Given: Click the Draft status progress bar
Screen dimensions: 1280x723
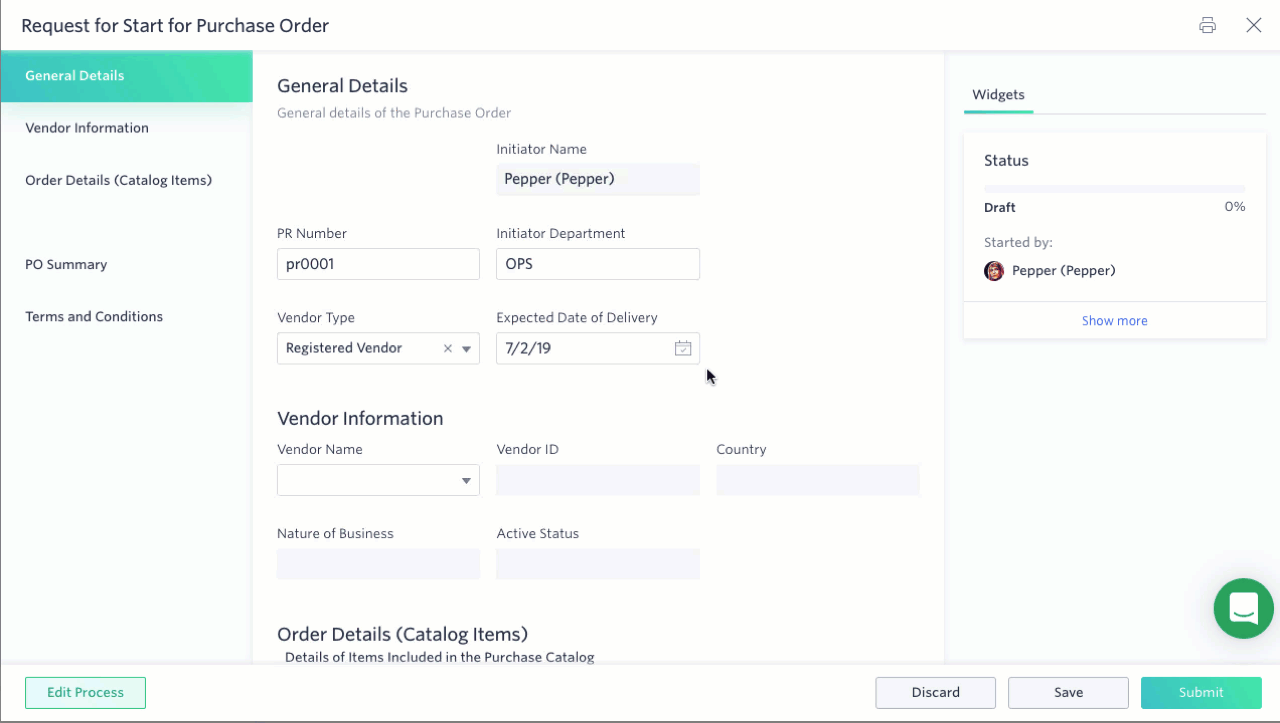Looking at the screenshot, I should pos(1114,189).
